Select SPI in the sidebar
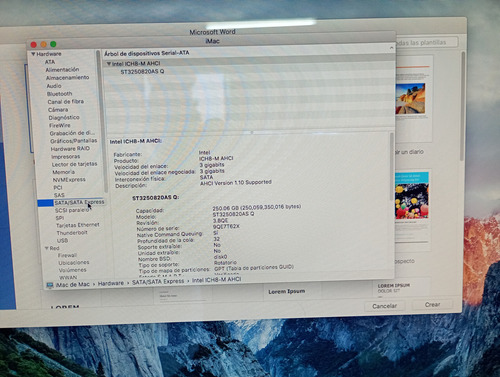500x377 pixels. click(60, 218)
